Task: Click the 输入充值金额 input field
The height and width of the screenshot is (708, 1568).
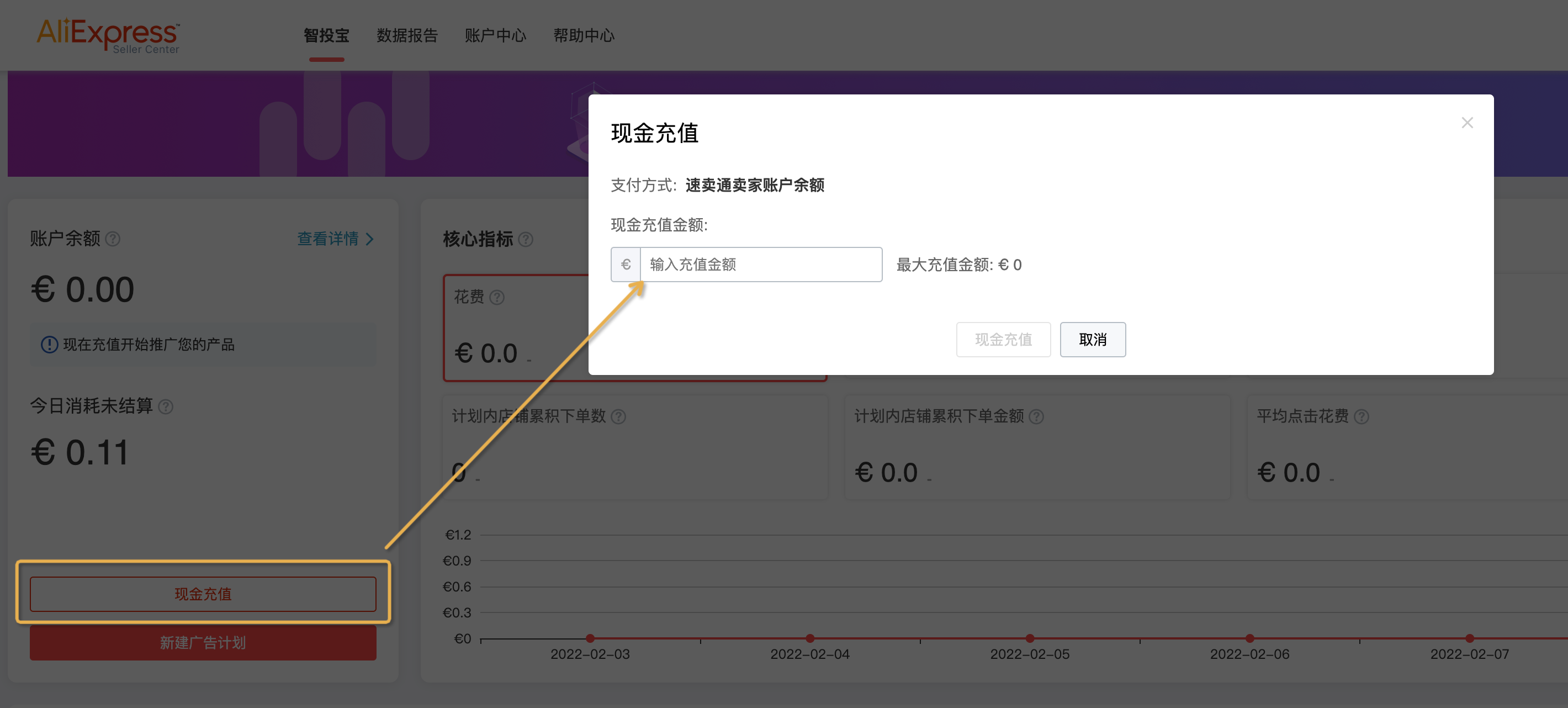Action: (760, 264)
